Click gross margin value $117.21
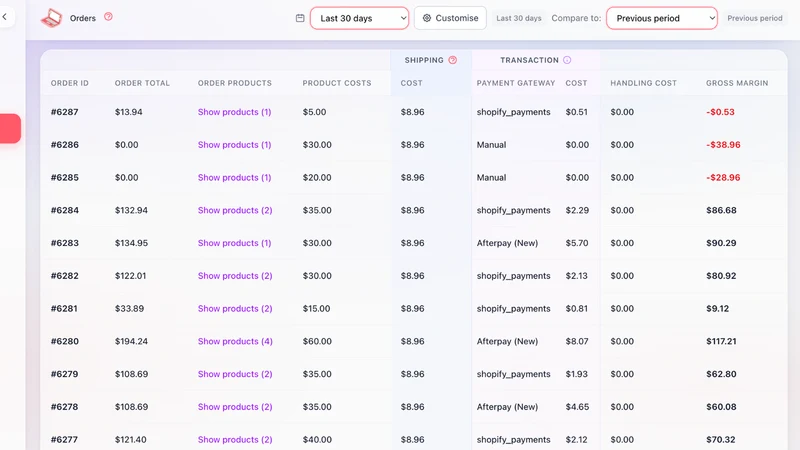The image size is (800, 450). [x=721, y=341]
